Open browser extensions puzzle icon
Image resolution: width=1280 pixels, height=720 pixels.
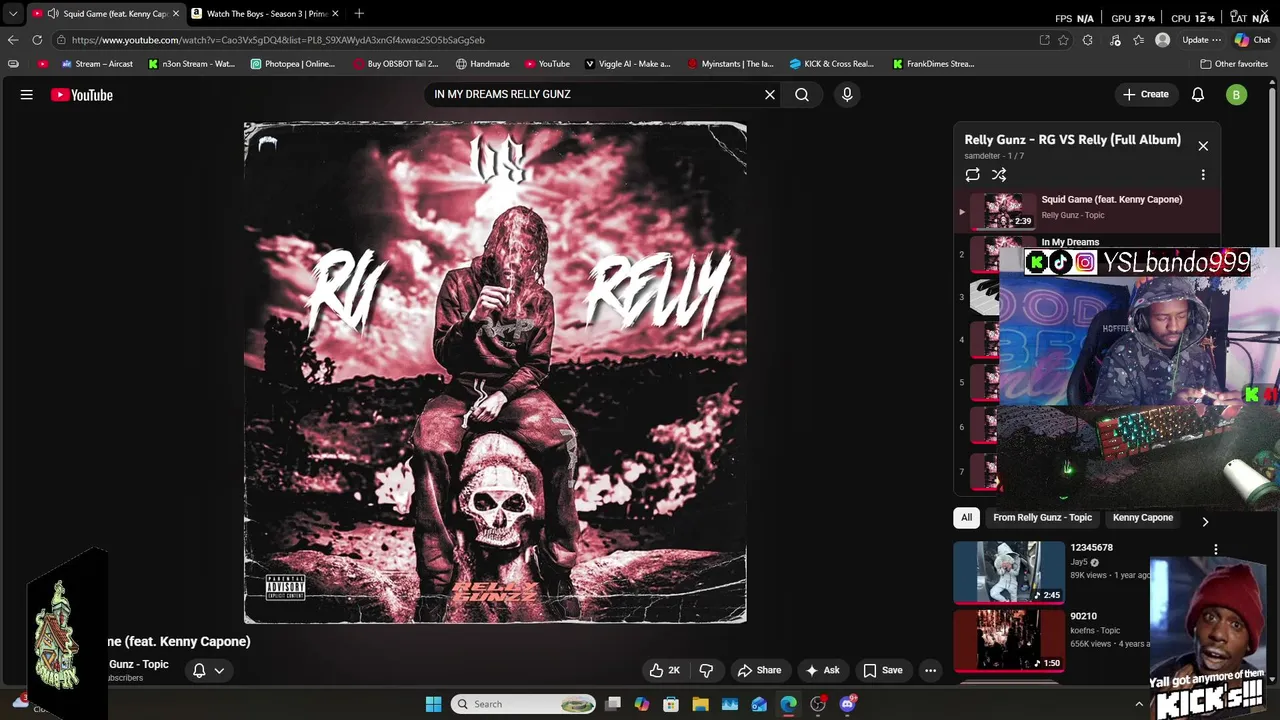tap(1088, 40)
